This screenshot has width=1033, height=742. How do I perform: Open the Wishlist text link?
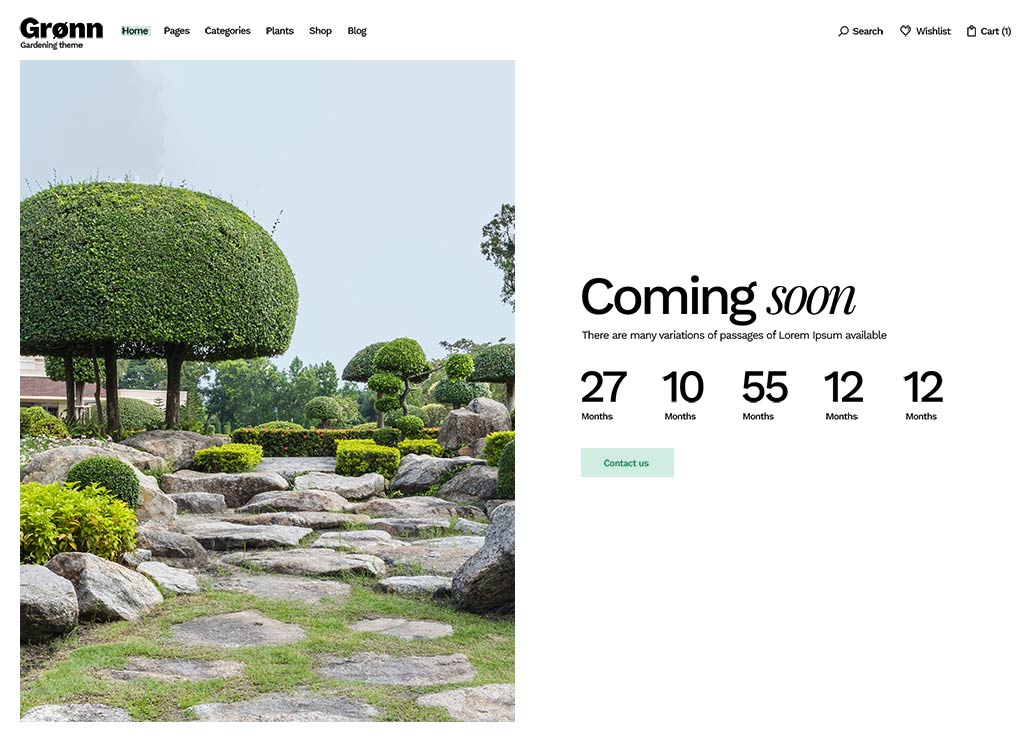pyautogui.click(x=933, y=31)
